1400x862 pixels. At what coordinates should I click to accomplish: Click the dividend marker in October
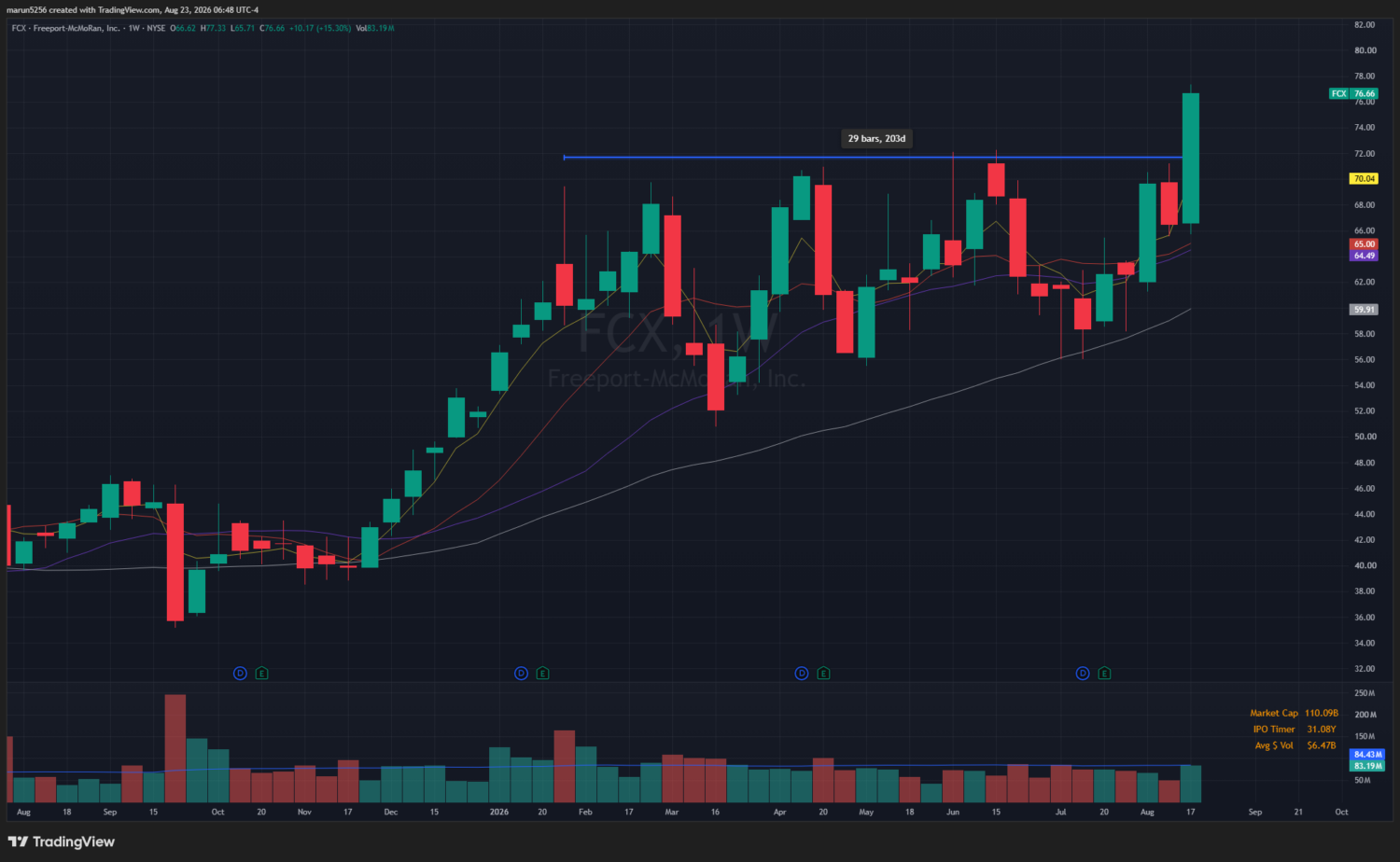(x=240, y=673)
